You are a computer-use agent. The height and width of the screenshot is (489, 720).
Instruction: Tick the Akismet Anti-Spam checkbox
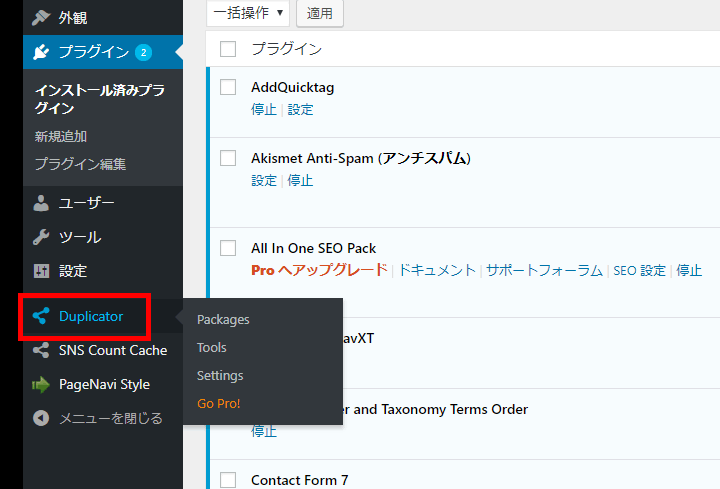click(x=228, y=158)
